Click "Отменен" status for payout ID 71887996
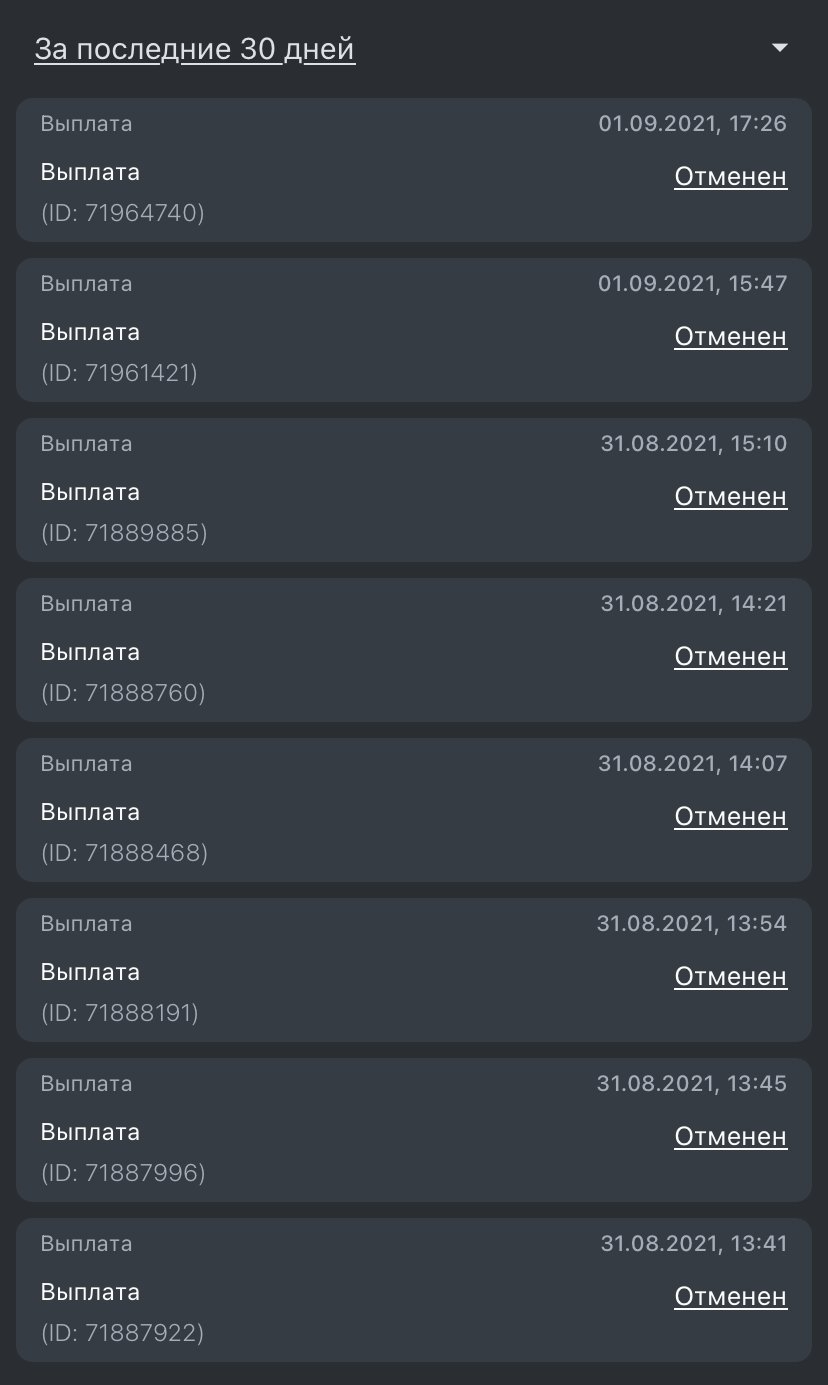828x1385 pixels. point(730,1137)
